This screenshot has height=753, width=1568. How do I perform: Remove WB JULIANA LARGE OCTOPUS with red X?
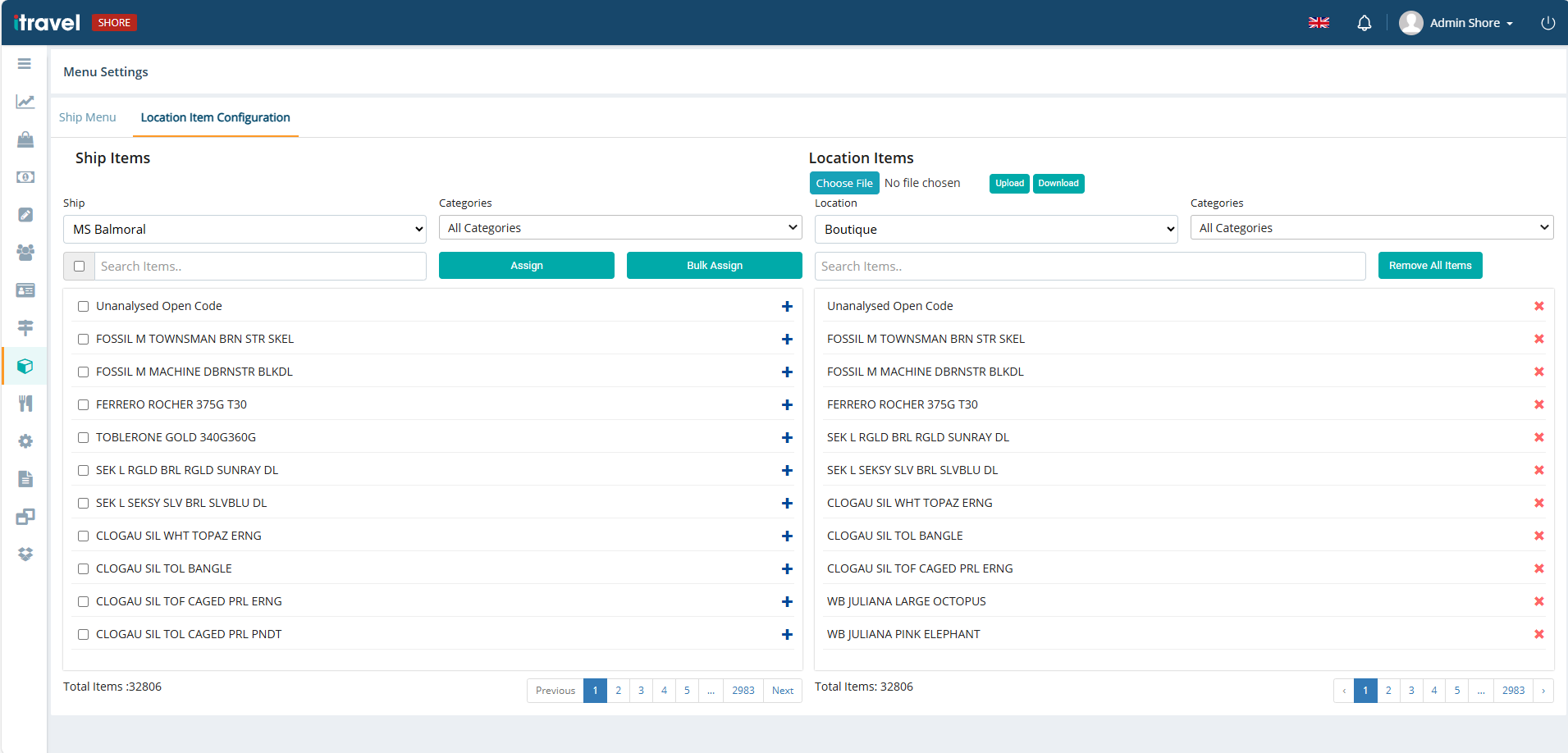1538,601
